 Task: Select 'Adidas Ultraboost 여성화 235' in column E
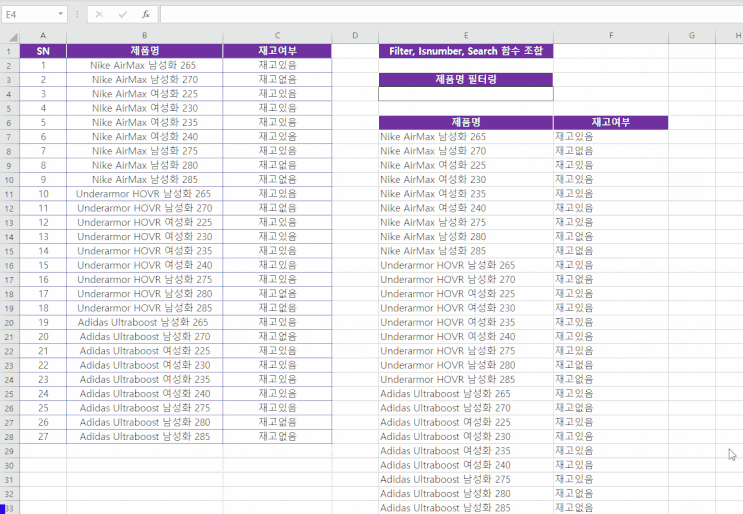[466, 451]
